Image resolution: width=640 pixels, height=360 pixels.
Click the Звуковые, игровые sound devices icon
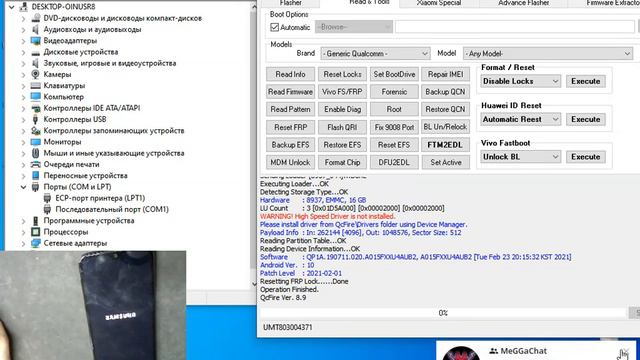coord(36,63)
